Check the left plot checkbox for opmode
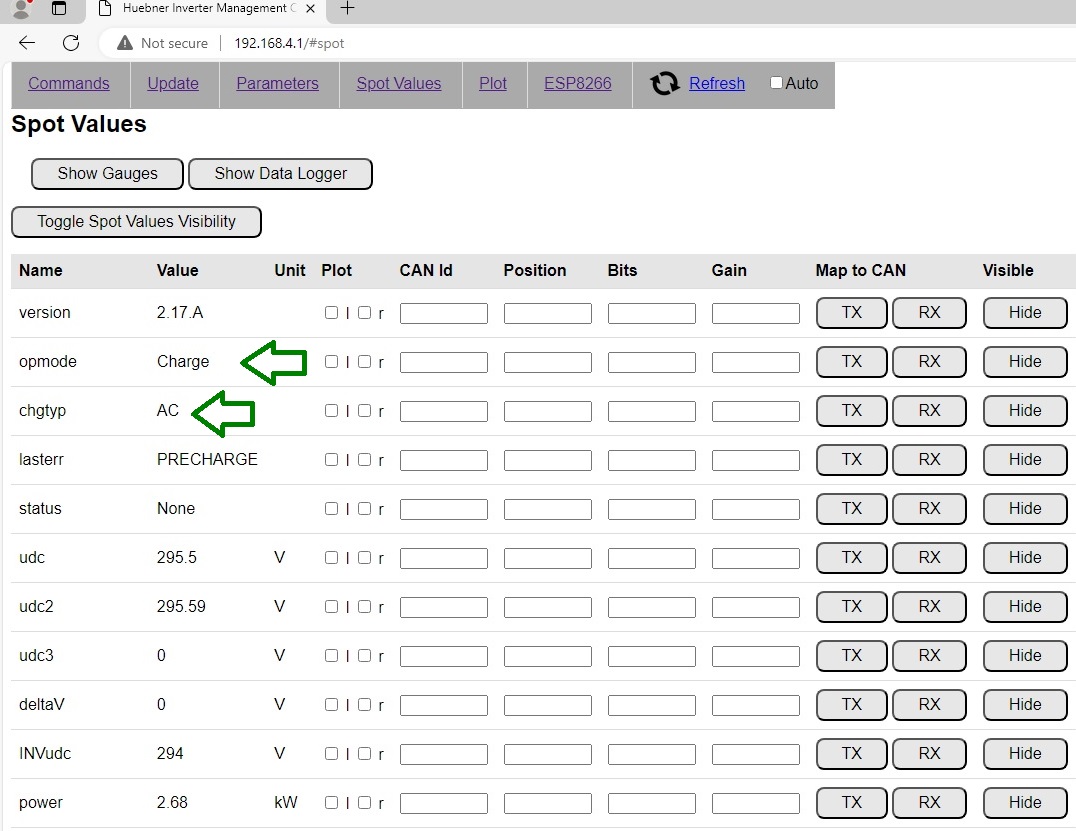1076x831 pixels. point(331,361)
